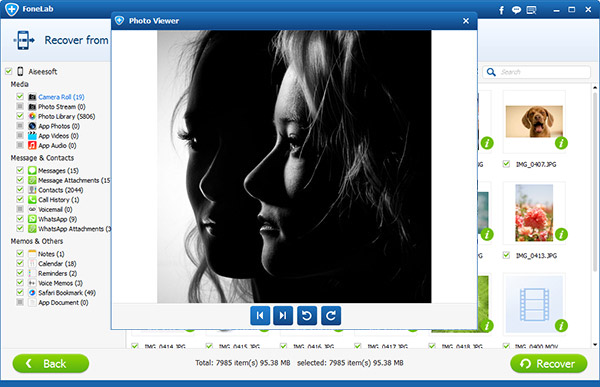Viewport: 600px width, 387px height.
Task: Uncheck the Messages checkbox
Action: pos(20,170)
